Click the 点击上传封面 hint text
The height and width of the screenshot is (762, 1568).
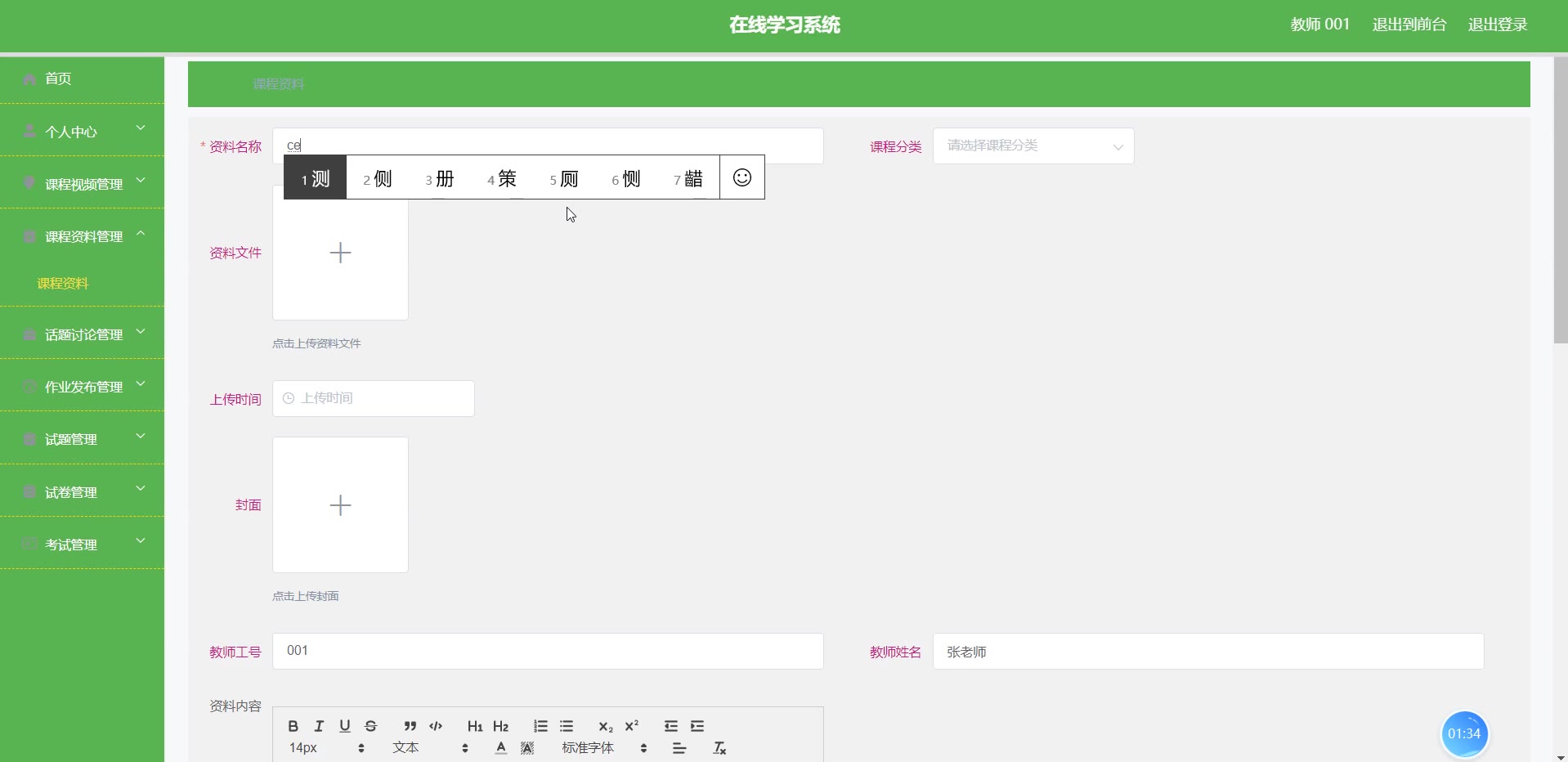coord(306,596)
